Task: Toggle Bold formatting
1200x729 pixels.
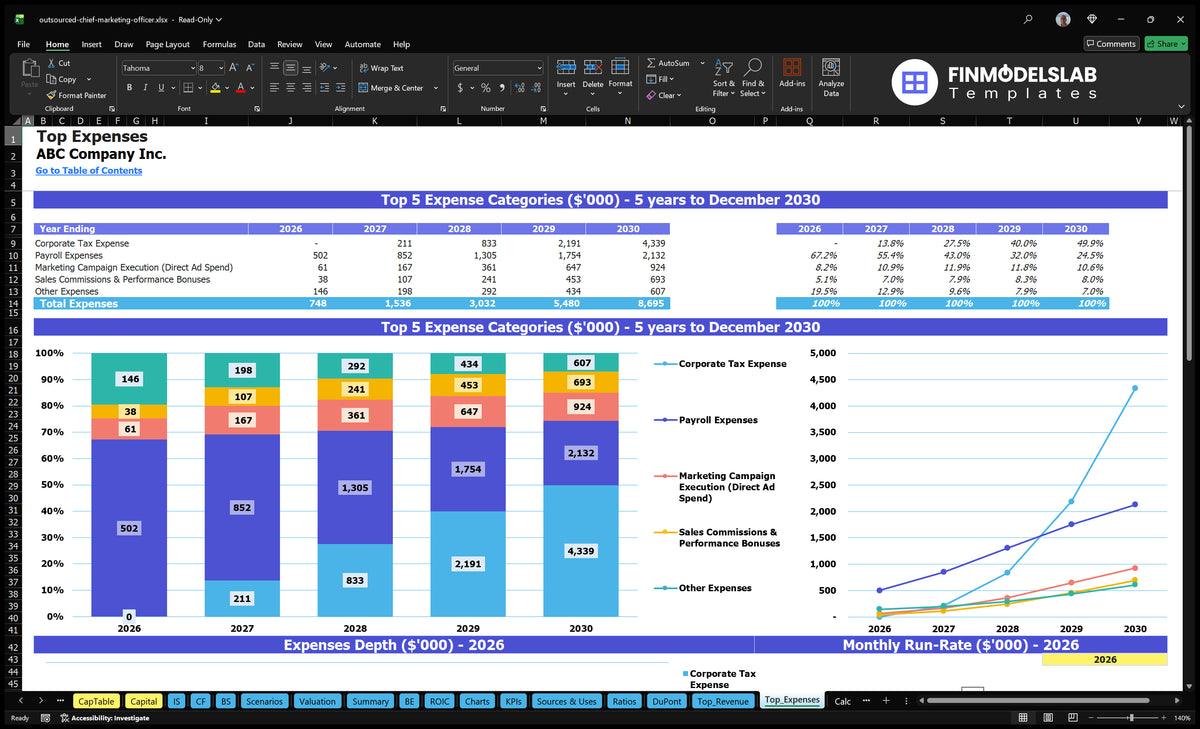Action: click(129, 88)
